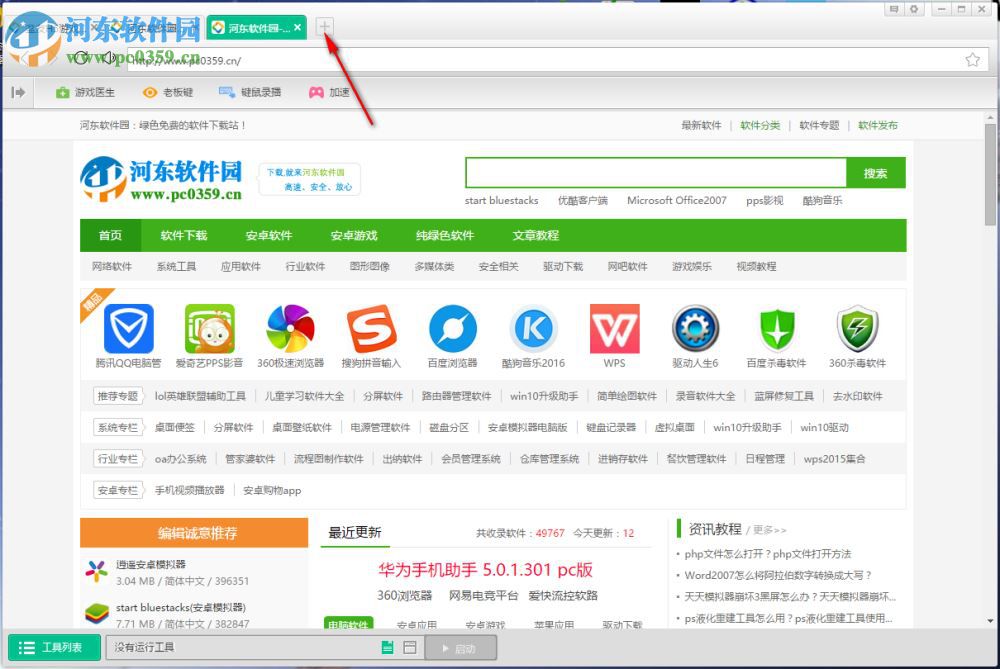
Task: Open the 软件下载 navigation menu
Action: pyautogui.click(x=184, y=235)
